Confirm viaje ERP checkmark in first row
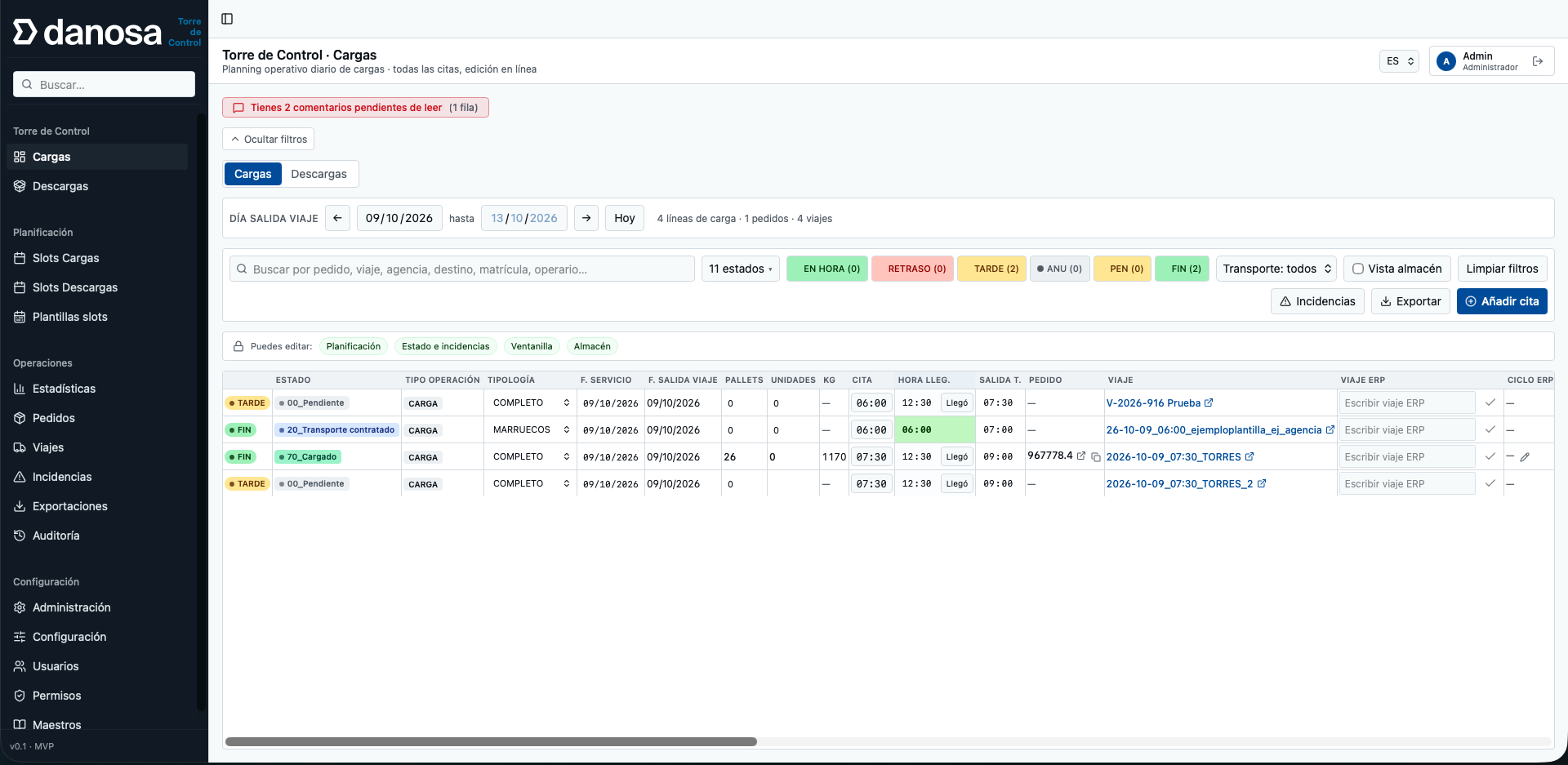 click(x=1490, y=403)
